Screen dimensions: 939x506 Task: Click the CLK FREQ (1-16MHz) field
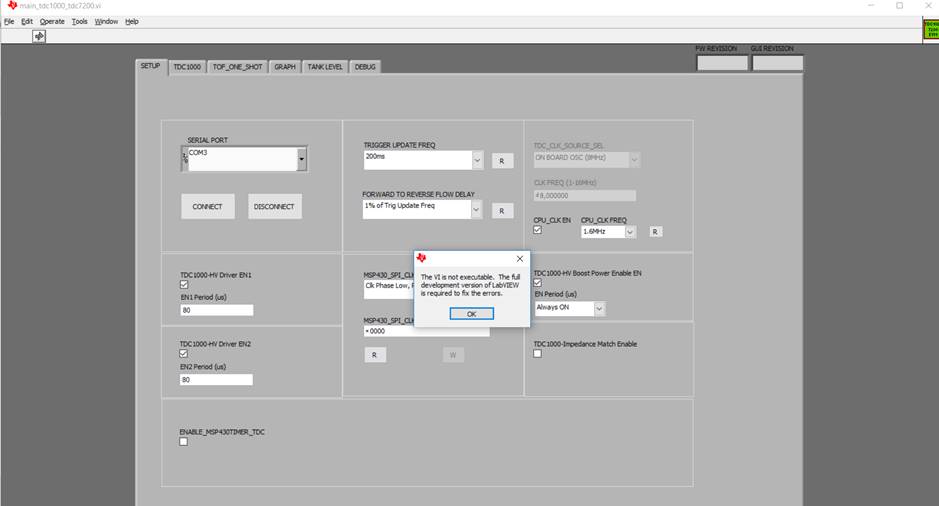click(584, 196)
